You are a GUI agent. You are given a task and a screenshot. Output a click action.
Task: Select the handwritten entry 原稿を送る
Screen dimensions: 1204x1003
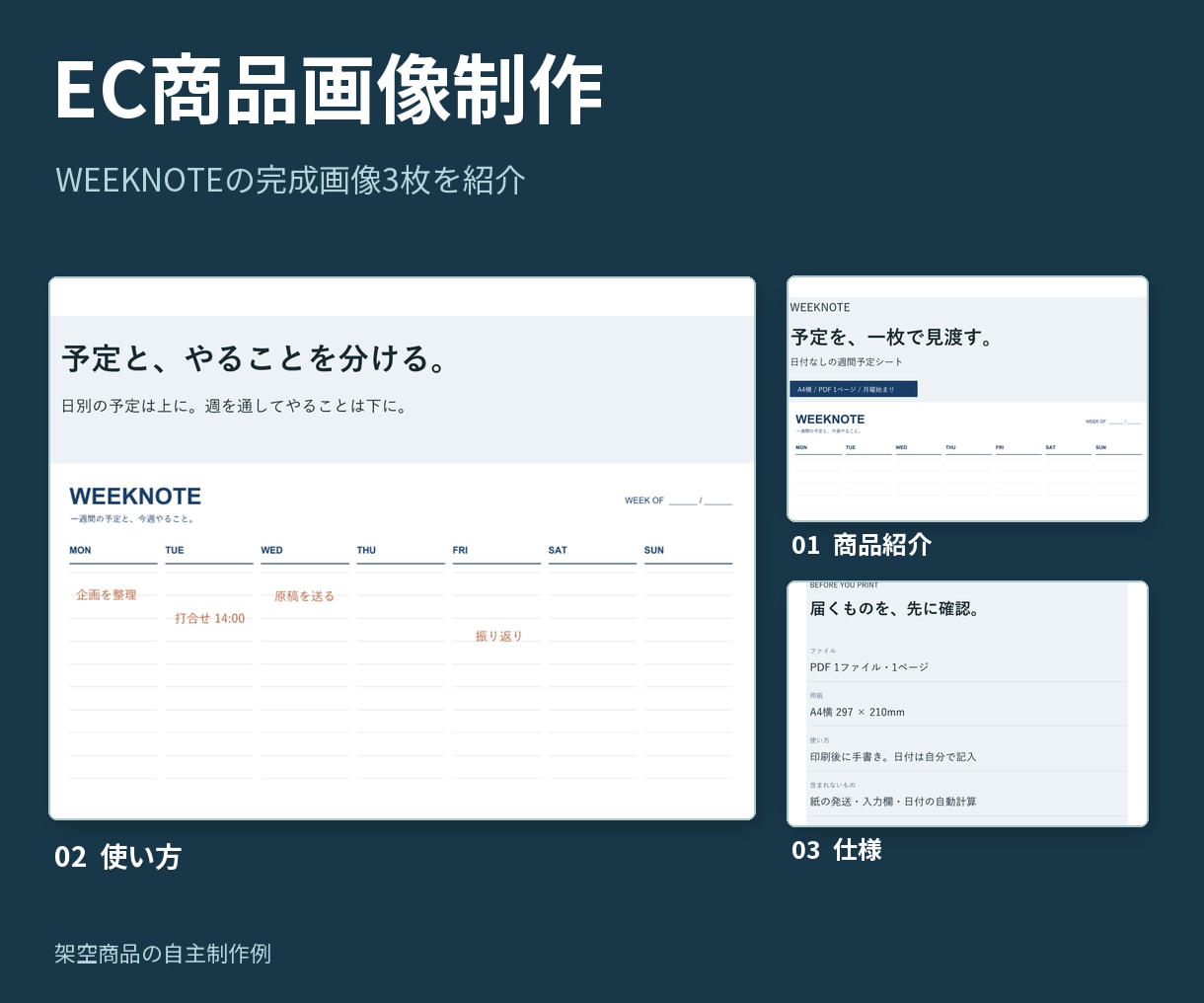(x=304, y=596)
